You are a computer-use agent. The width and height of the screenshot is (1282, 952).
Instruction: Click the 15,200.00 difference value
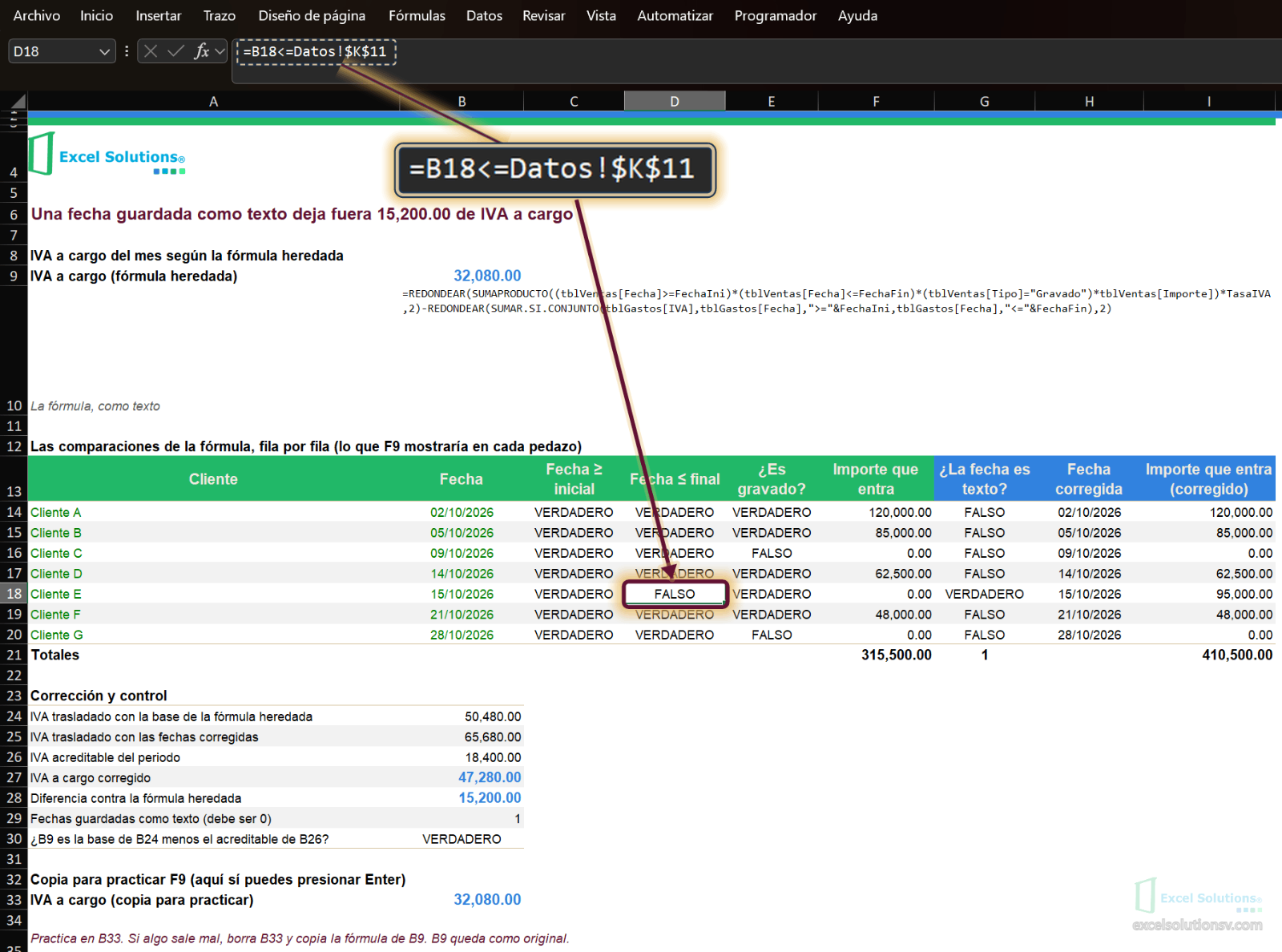(462, 798)
